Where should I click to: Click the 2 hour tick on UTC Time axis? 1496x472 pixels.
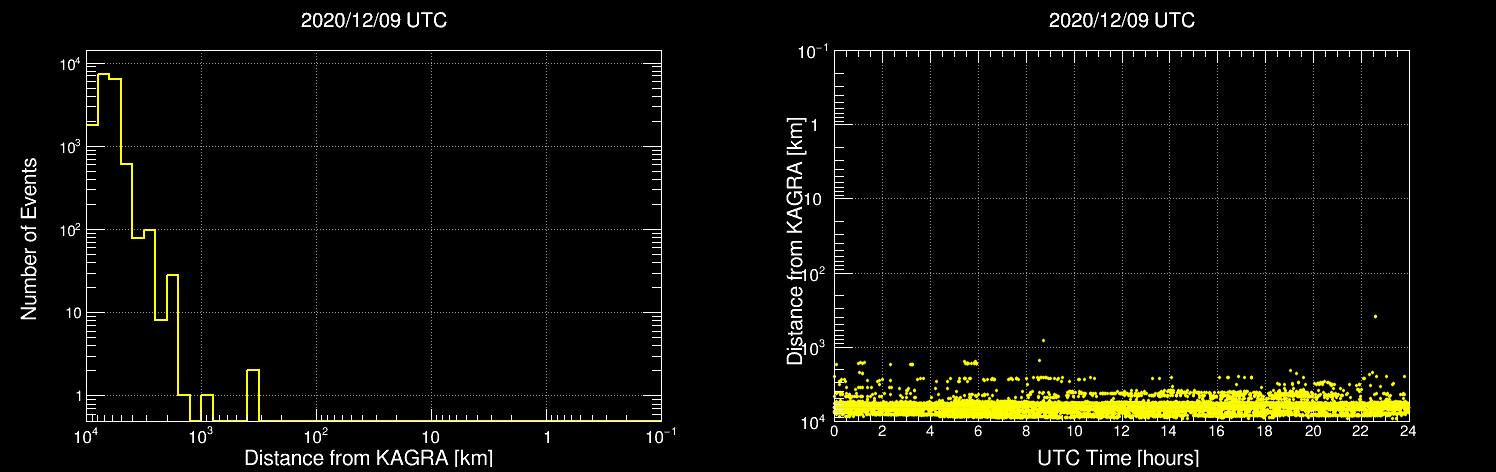click(882, 433)
